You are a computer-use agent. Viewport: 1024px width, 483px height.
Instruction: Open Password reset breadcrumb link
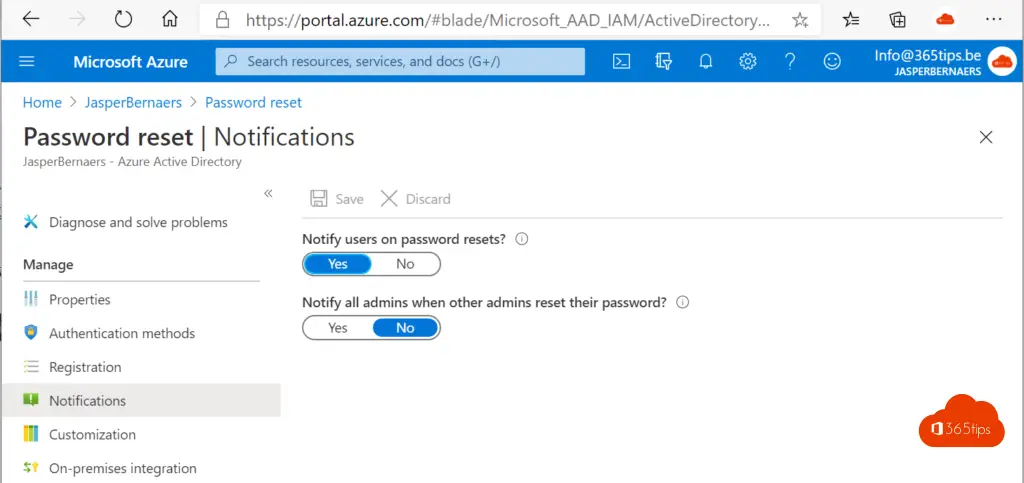(x=253, y=102)
